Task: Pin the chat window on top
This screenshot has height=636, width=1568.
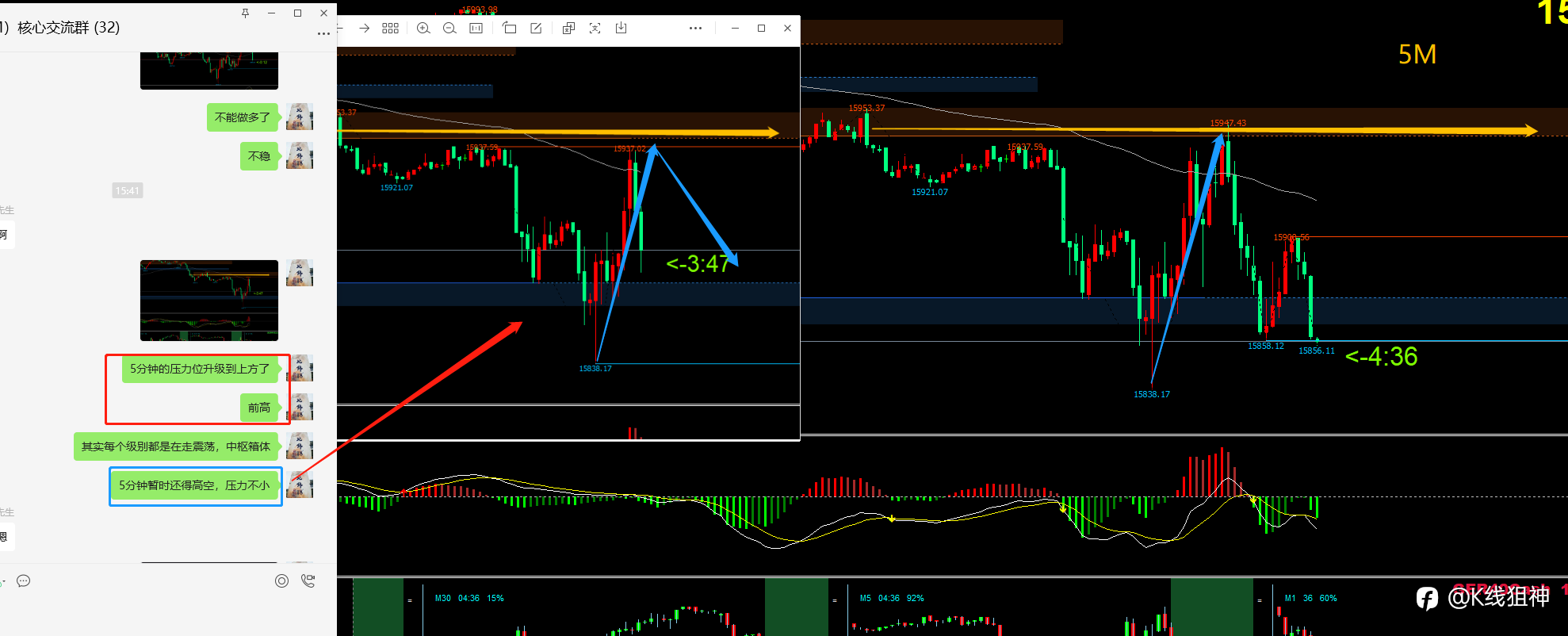Action: [245, 13]
